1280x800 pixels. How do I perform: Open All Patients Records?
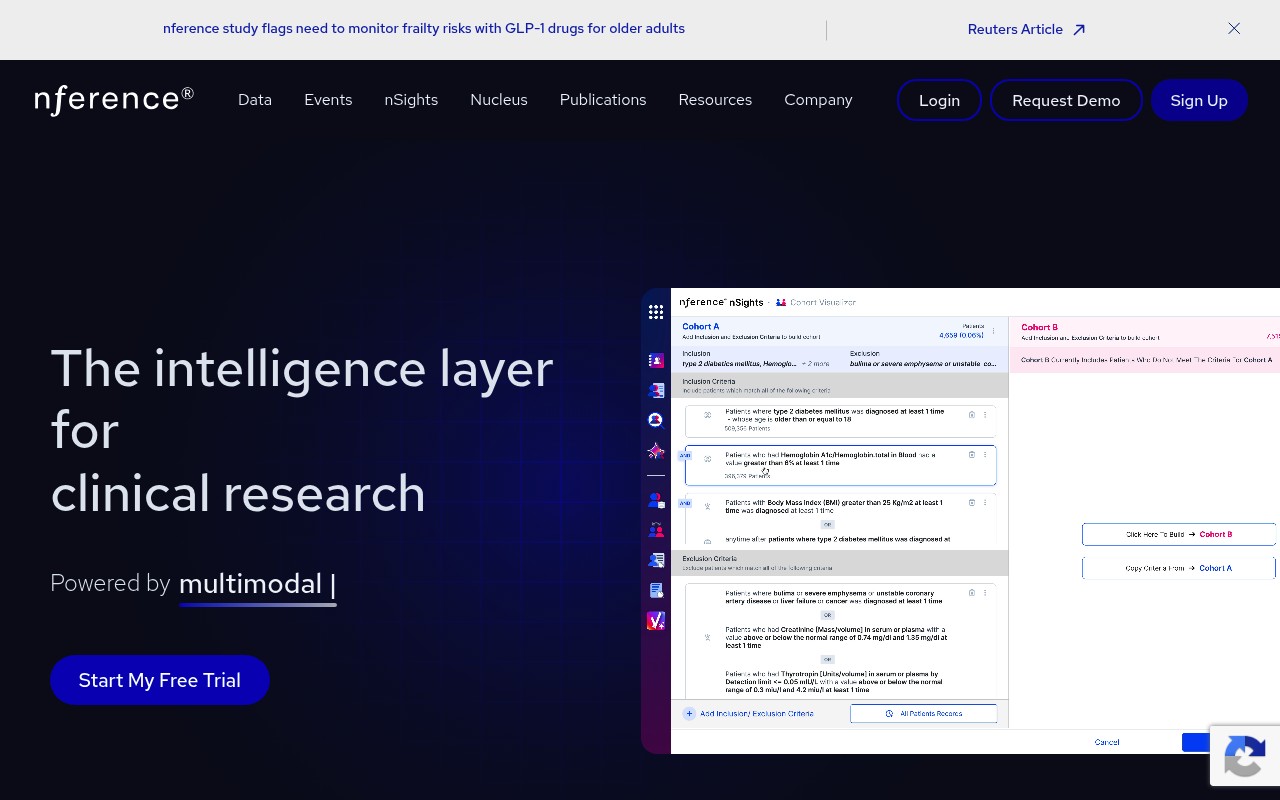pos(923,714)
